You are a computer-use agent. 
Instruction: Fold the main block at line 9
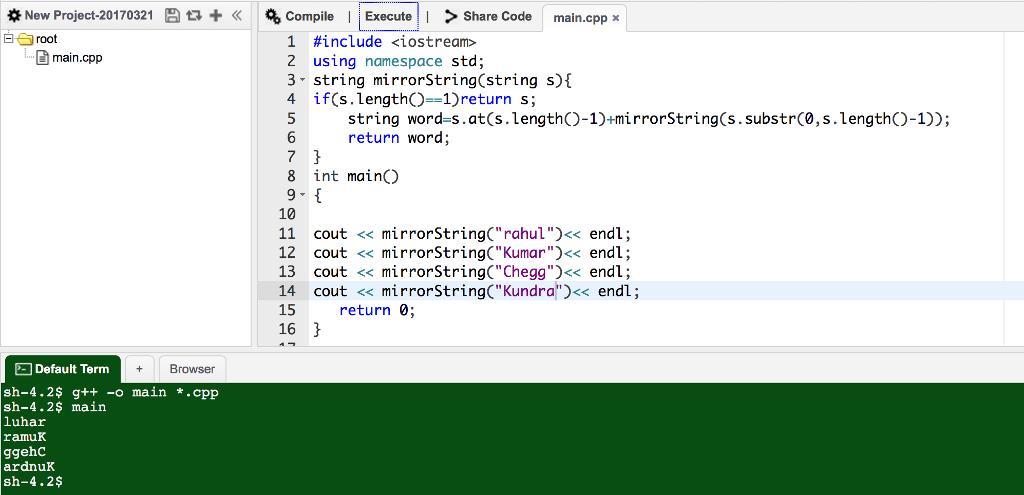(302, 195)
